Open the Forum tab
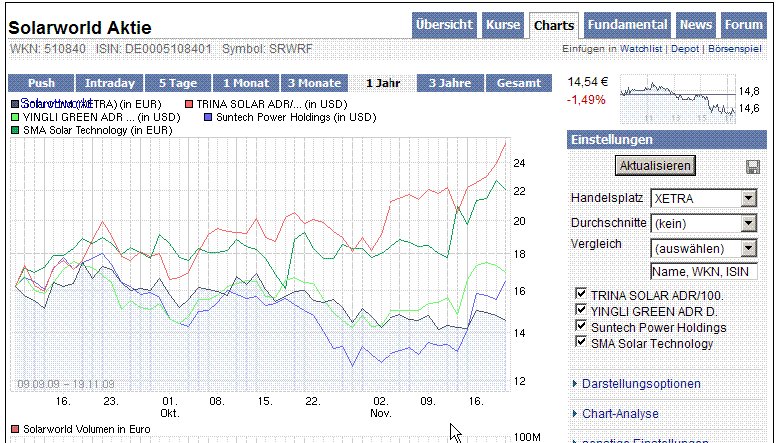This screenshot has height=443, width=779. coord(743,25)
